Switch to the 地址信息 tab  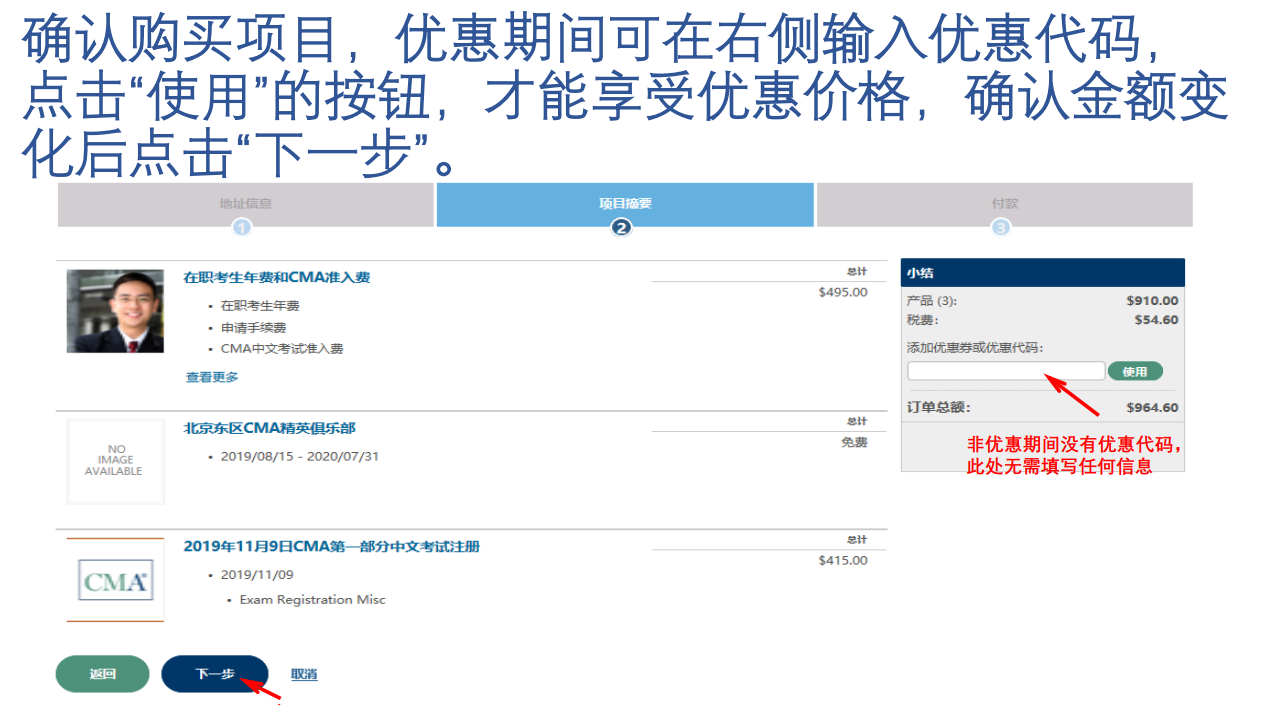click(x=244, y=204)
